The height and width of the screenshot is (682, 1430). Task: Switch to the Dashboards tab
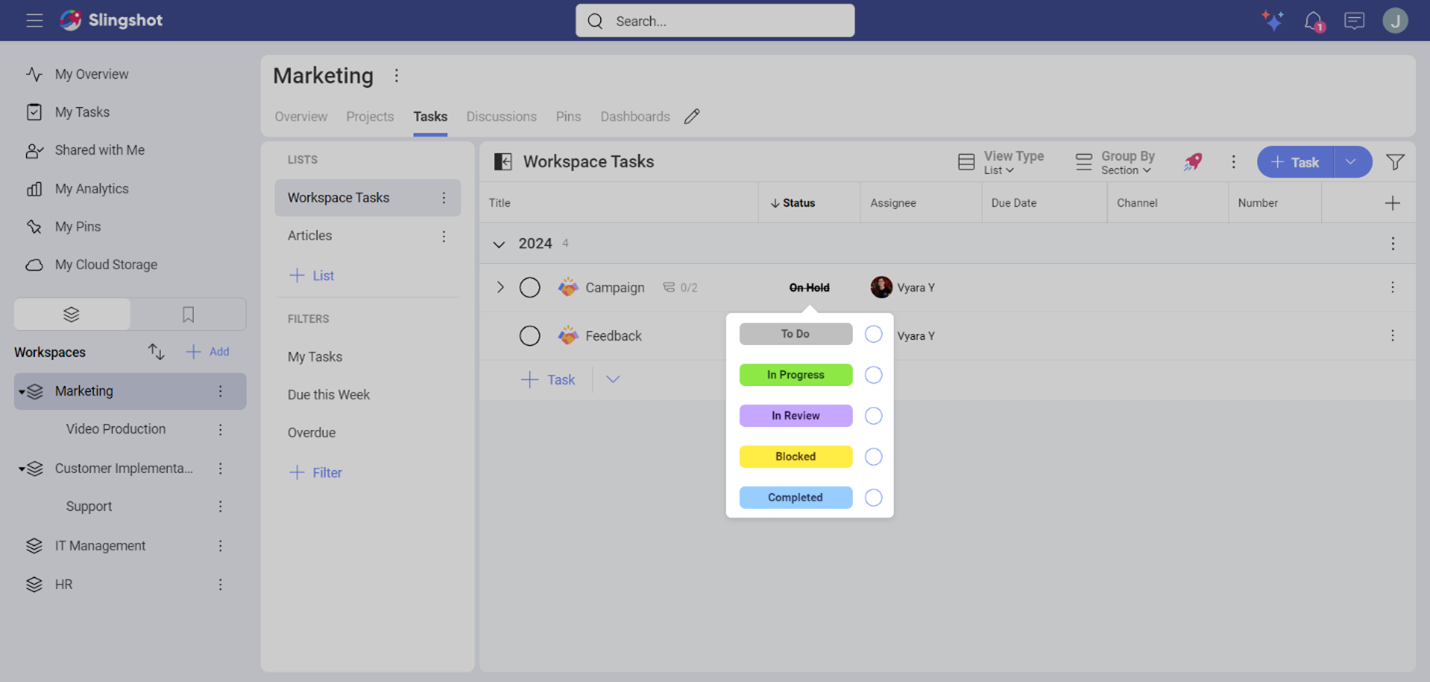pyautogui.click(x=635, y=116)
